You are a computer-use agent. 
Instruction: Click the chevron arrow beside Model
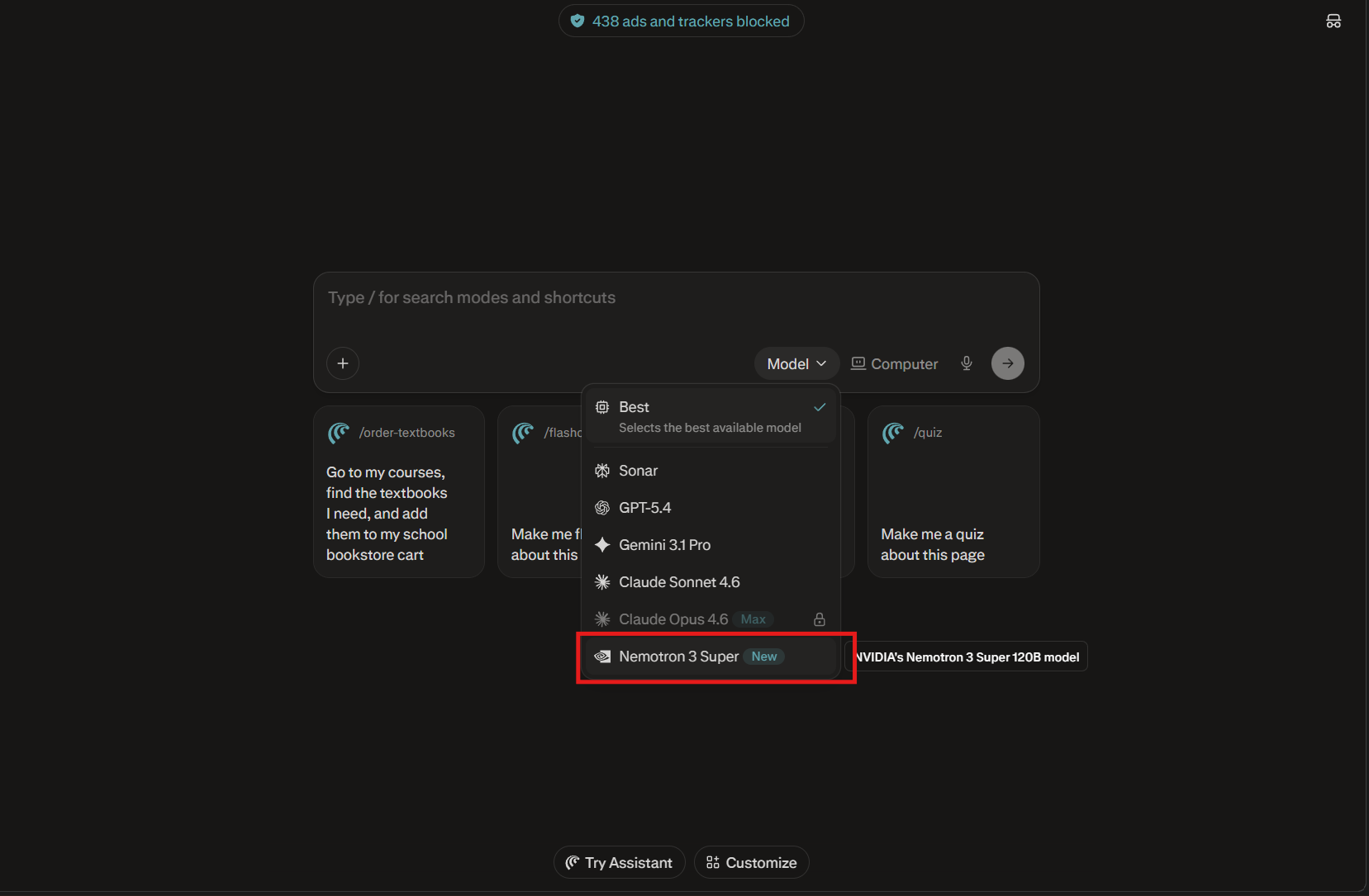[x=821, y=363]
